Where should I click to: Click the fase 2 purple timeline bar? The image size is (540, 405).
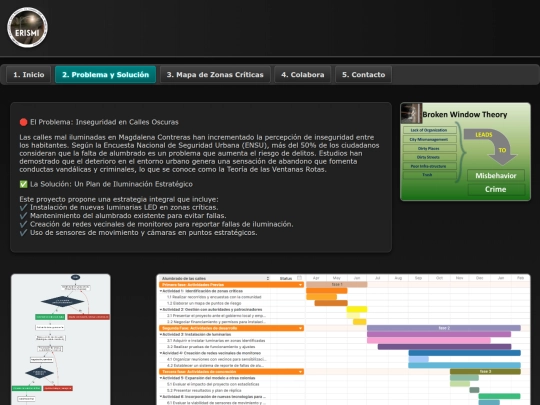point(444,328)
